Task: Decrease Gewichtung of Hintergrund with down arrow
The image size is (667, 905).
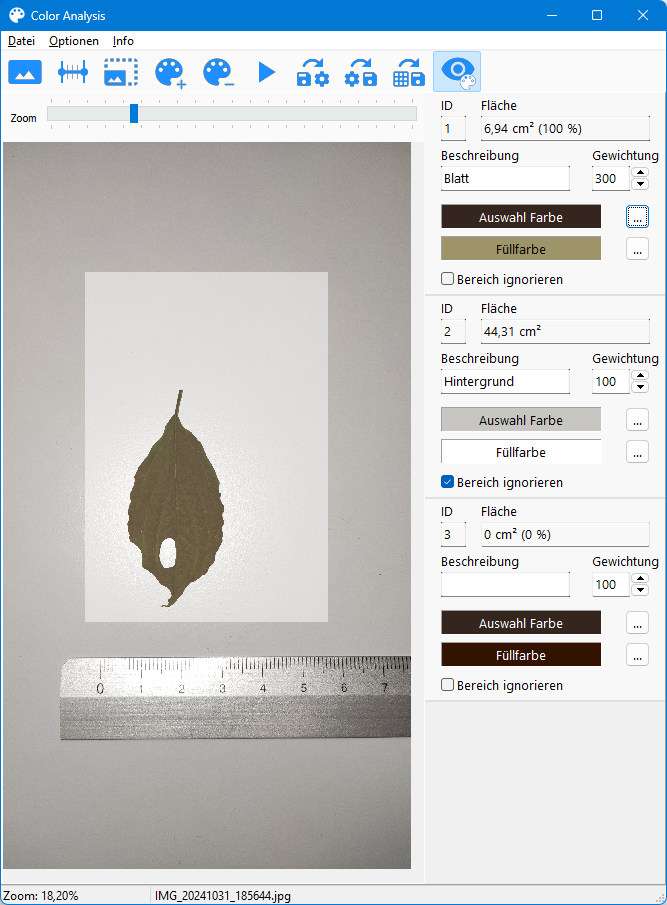Action: (639, 387)
